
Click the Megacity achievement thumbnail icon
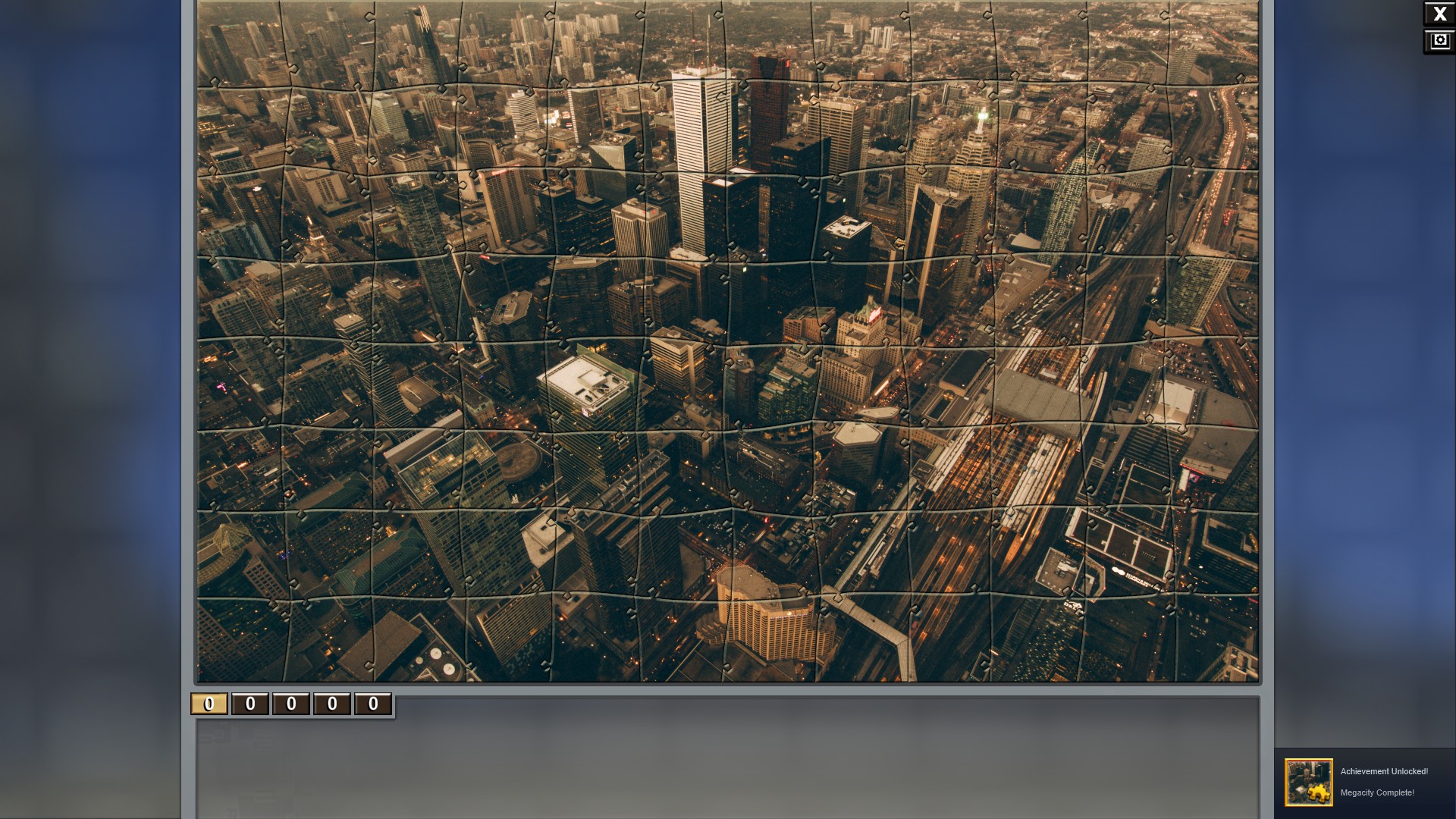pyautogui.click(x=1308, y=782)
